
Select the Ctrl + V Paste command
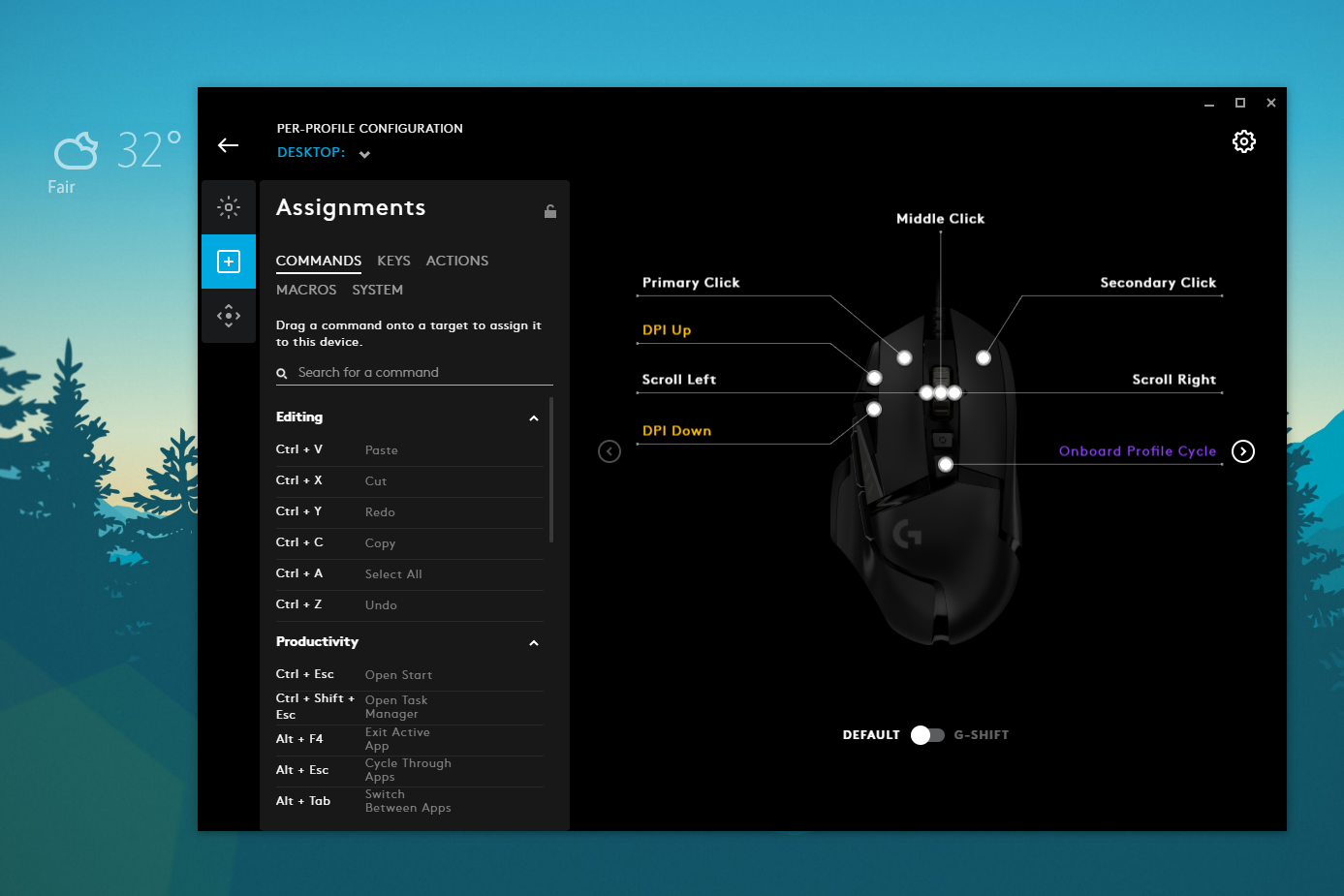point(409,450)
